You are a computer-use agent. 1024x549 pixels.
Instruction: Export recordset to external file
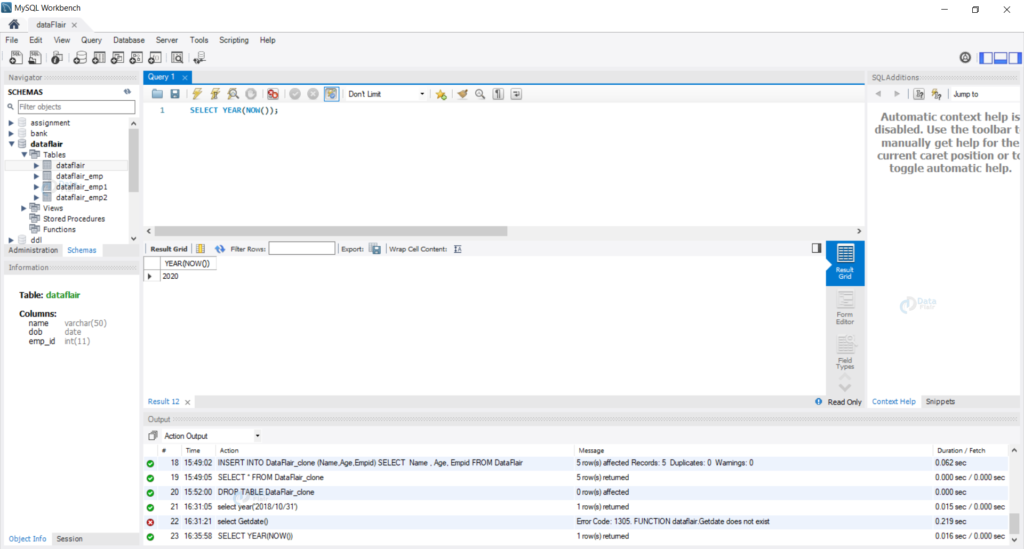click(375, 249)
